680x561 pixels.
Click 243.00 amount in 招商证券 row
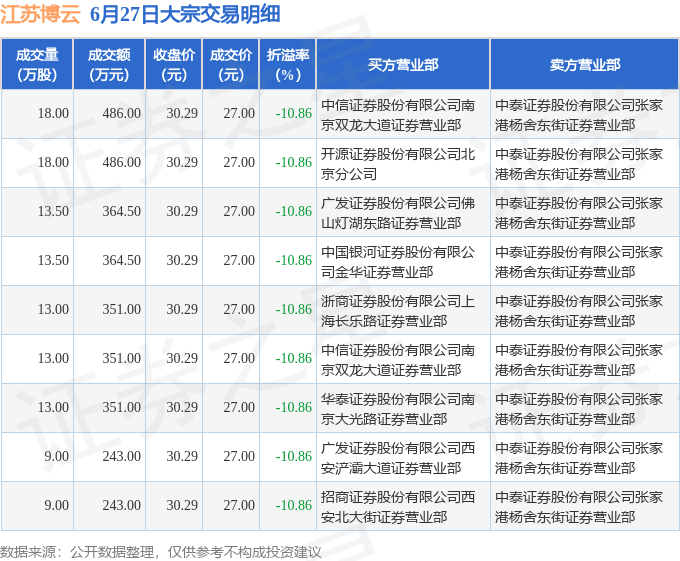(x=121, y=506)
